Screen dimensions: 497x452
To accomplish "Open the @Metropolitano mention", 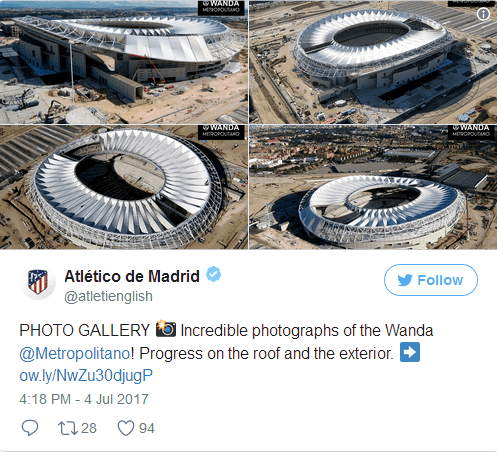I will tap(75, 353).
